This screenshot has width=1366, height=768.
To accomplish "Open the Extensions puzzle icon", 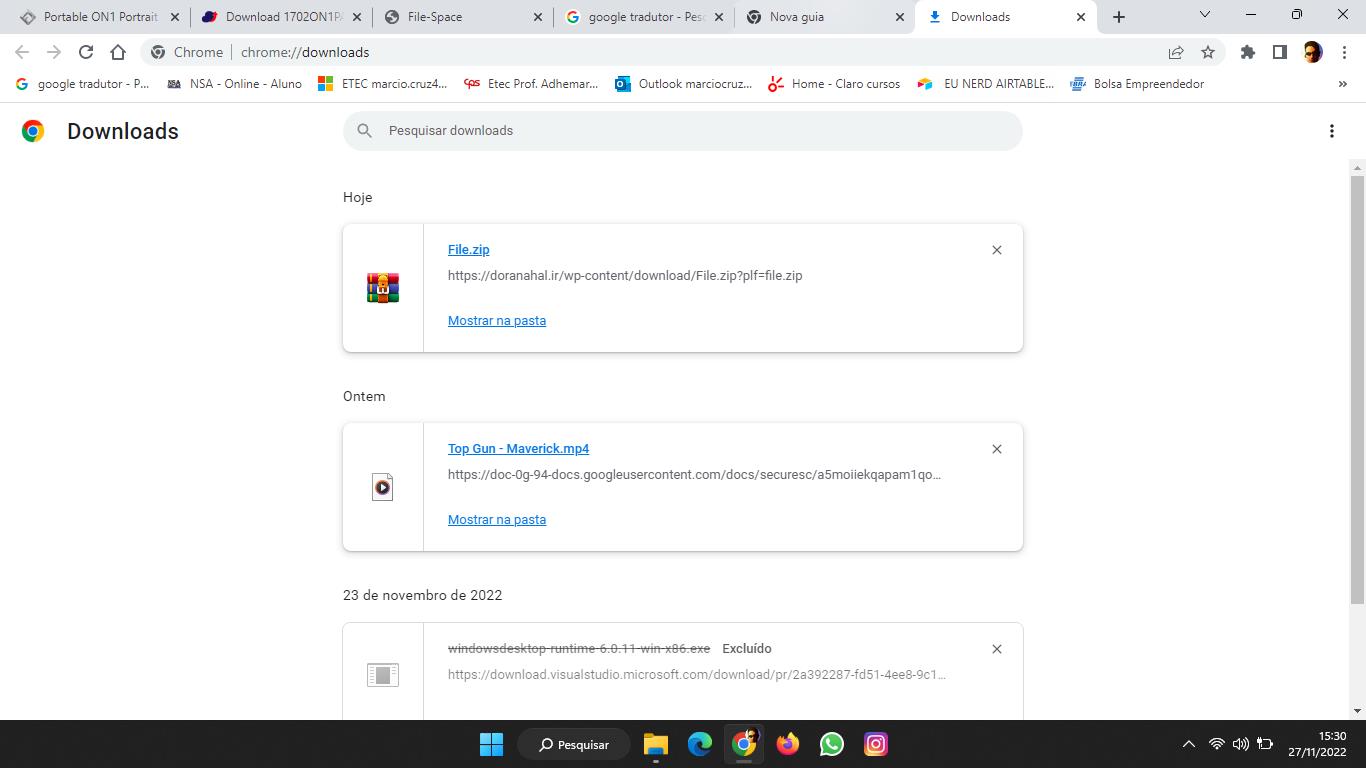I will coord(1247,52).
